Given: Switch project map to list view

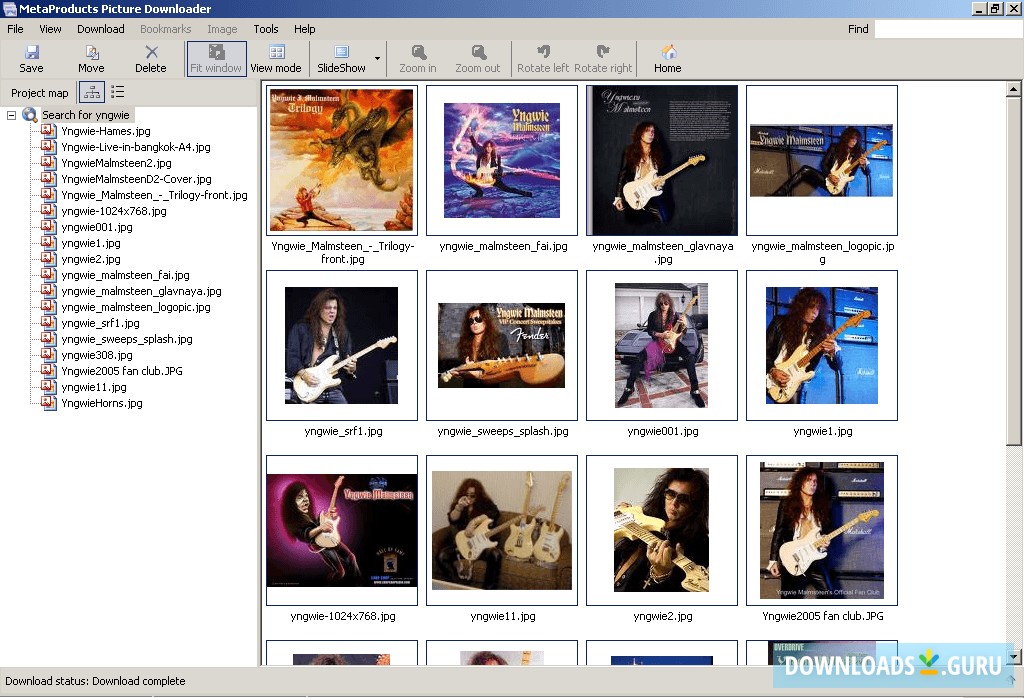Looking at the screenshot, I should (x=117, y=91).
